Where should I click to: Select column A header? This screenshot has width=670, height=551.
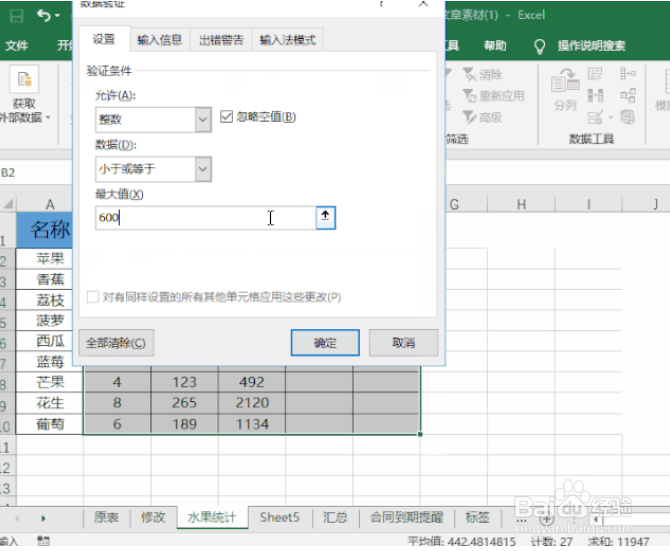[x=50, y=204]
